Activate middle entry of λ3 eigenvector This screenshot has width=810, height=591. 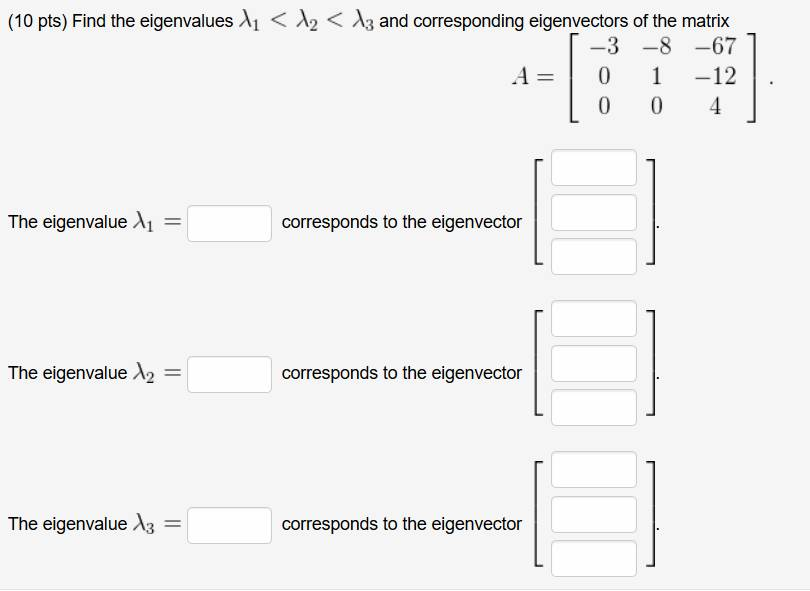click(594, 515)
